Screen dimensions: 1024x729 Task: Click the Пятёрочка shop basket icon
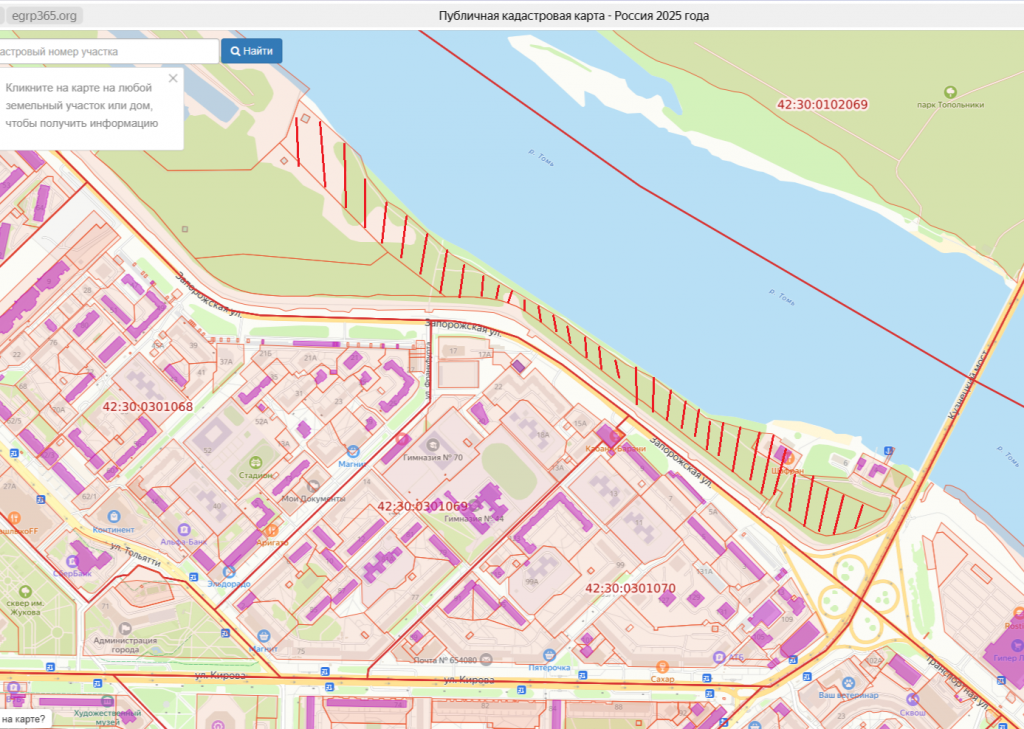point(550,655)
